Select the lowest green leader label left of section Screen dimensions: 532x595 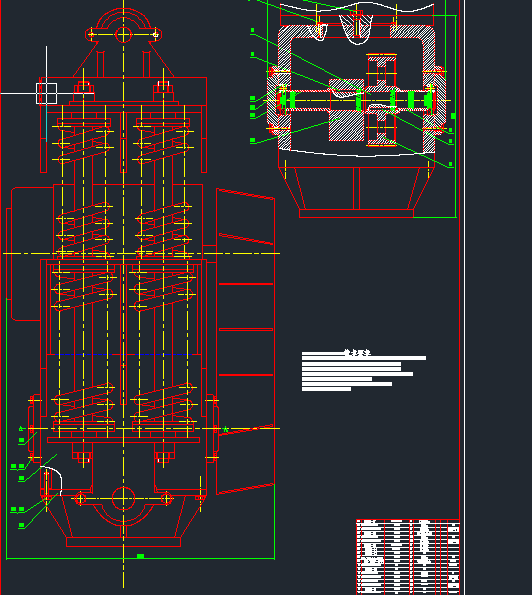(x=253, y=140)
